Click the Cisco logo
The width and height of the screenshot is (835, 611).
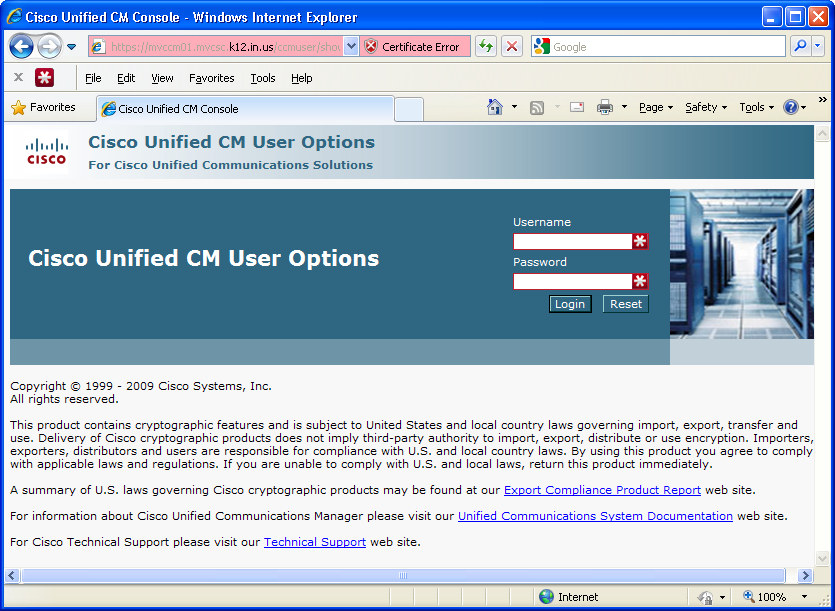(x=46, y=152)
